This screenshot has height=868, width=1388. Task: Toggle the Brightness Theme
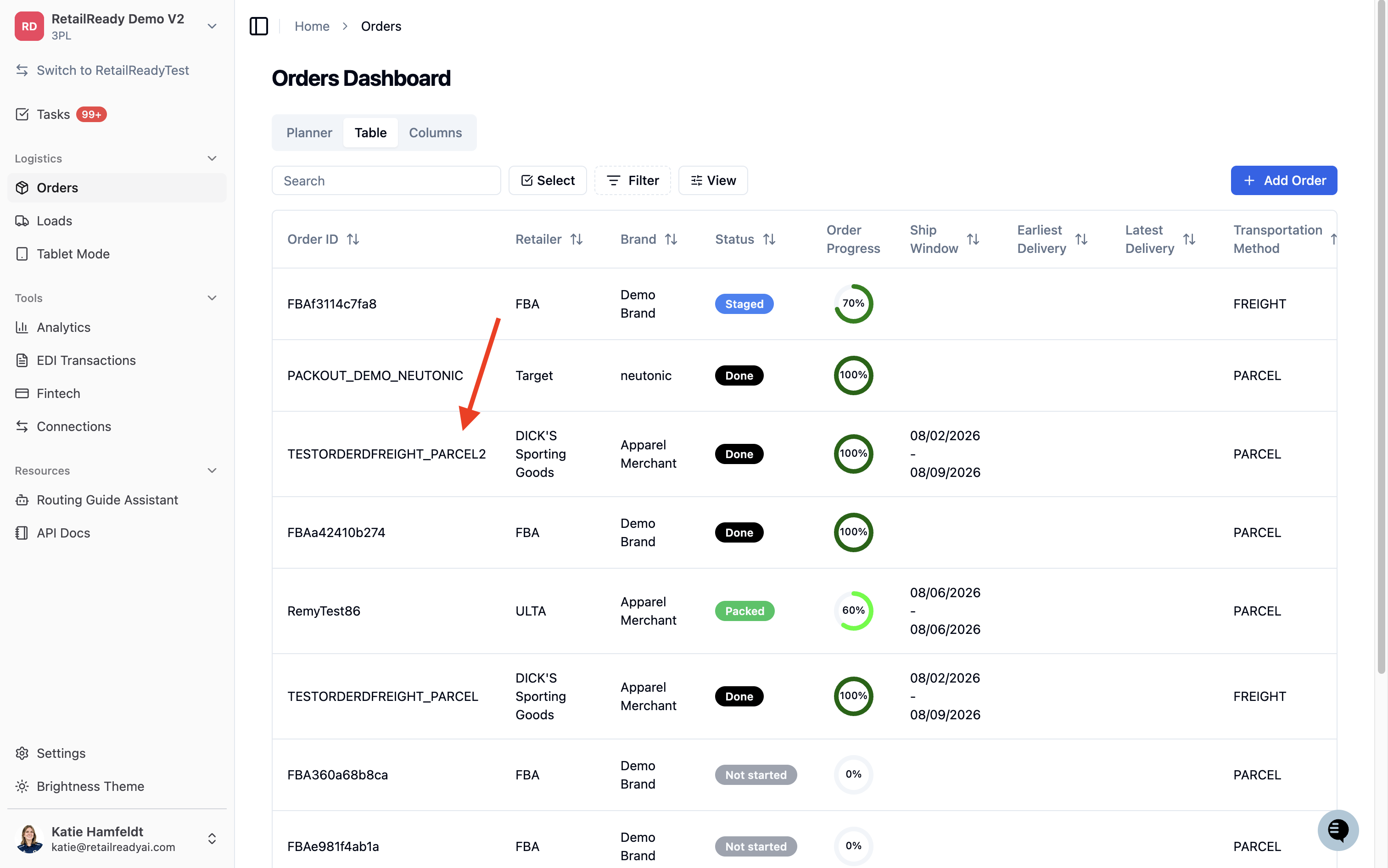click(117, 786)
